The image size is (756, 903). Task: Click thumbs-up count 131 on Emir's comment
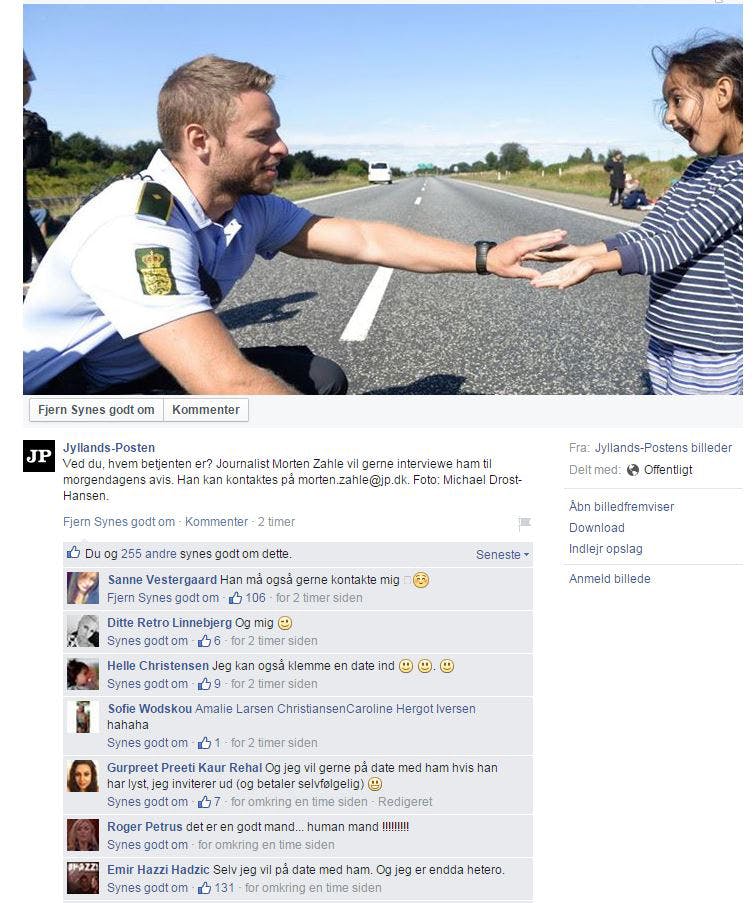[216, 887]
